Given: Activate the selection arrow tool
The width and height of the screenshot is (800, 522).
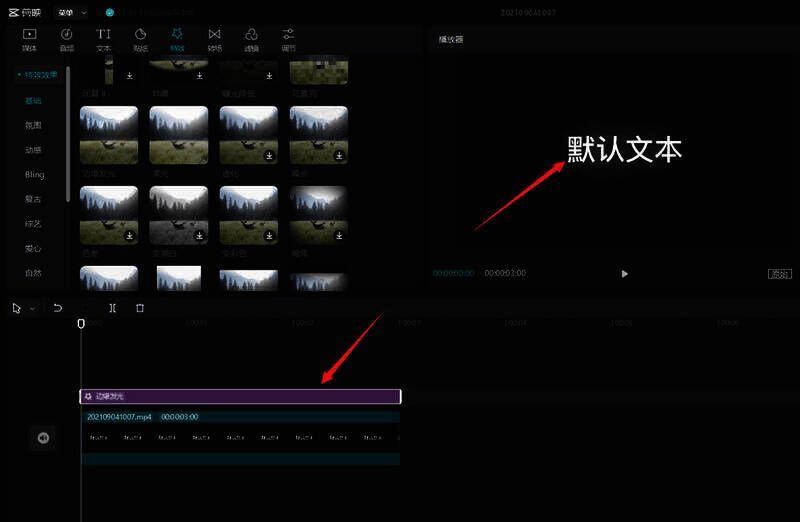Looking at the screenshot, I should [x=17, y=308].
